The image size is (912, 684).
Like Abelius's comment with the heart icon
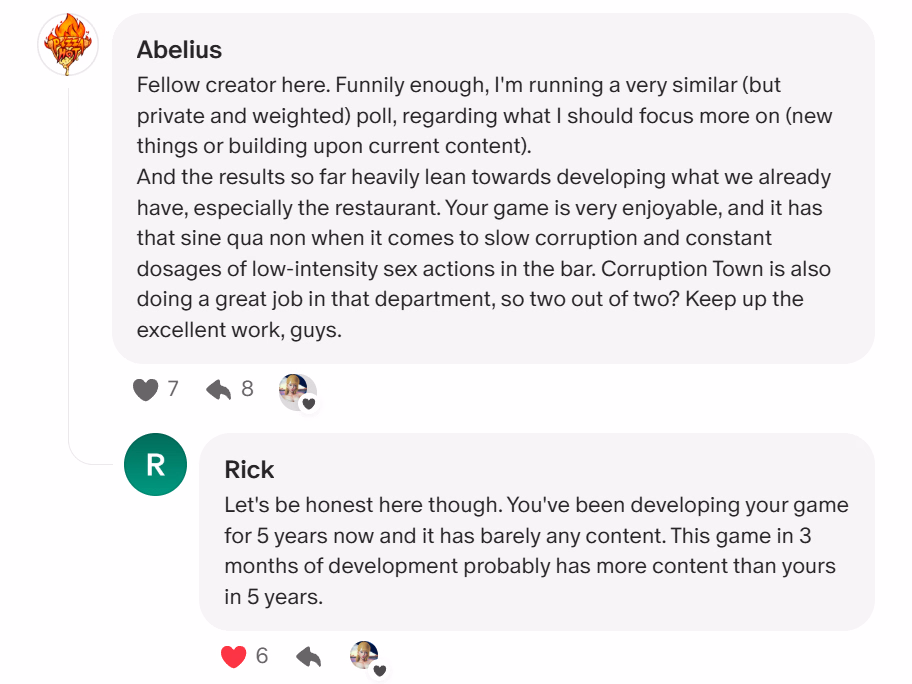tap(146, 389)
